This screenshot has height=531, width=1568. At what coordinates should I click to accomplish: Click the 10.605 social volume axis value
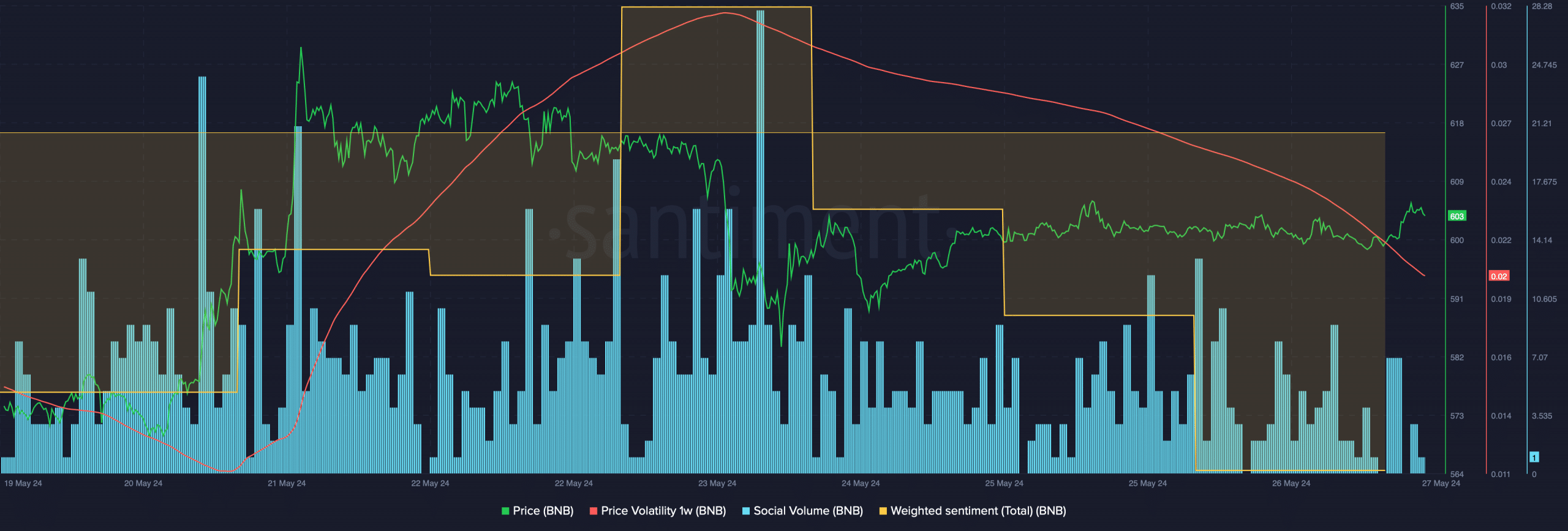pyautogui.click(x=1544, y=299)
